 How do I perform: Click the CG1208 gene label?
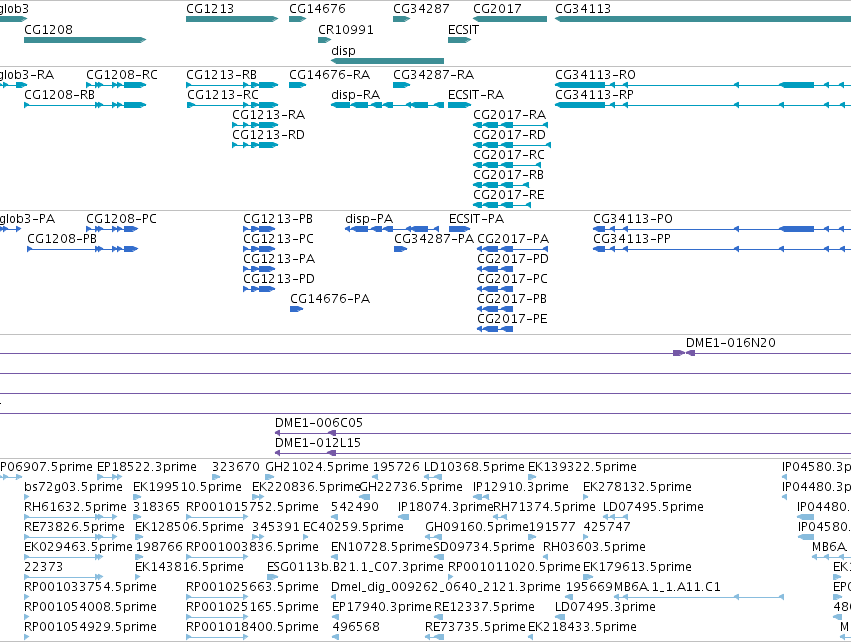(48, 29)
